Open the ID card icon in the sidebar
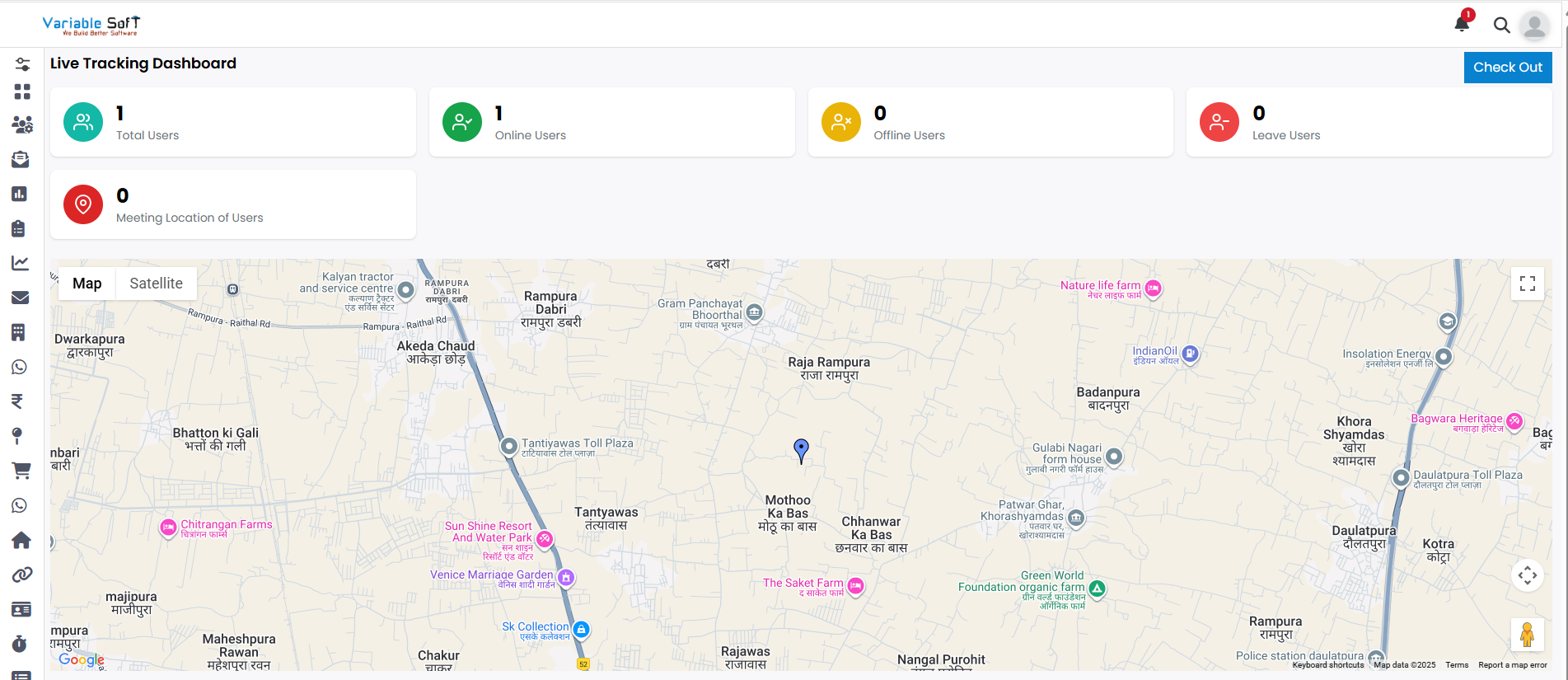This screenshot has height=680, width=1568. 21,609
